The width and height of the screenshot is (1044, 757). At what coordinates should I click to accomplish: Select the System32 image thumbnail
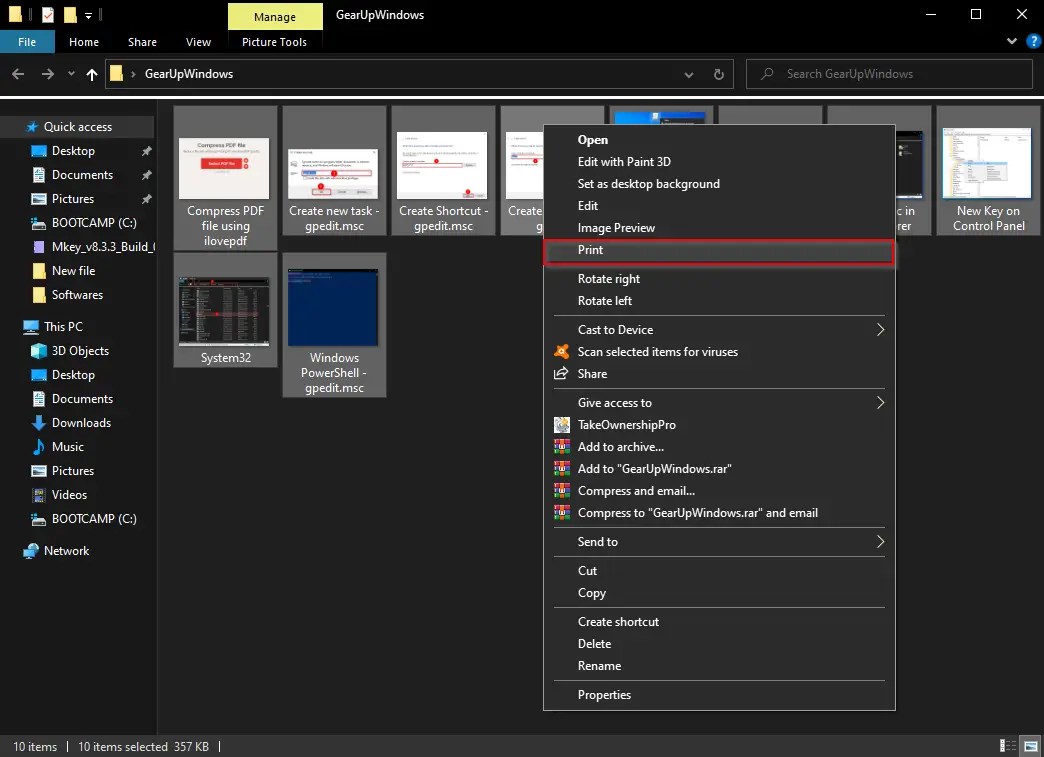(x=225, y=312)
